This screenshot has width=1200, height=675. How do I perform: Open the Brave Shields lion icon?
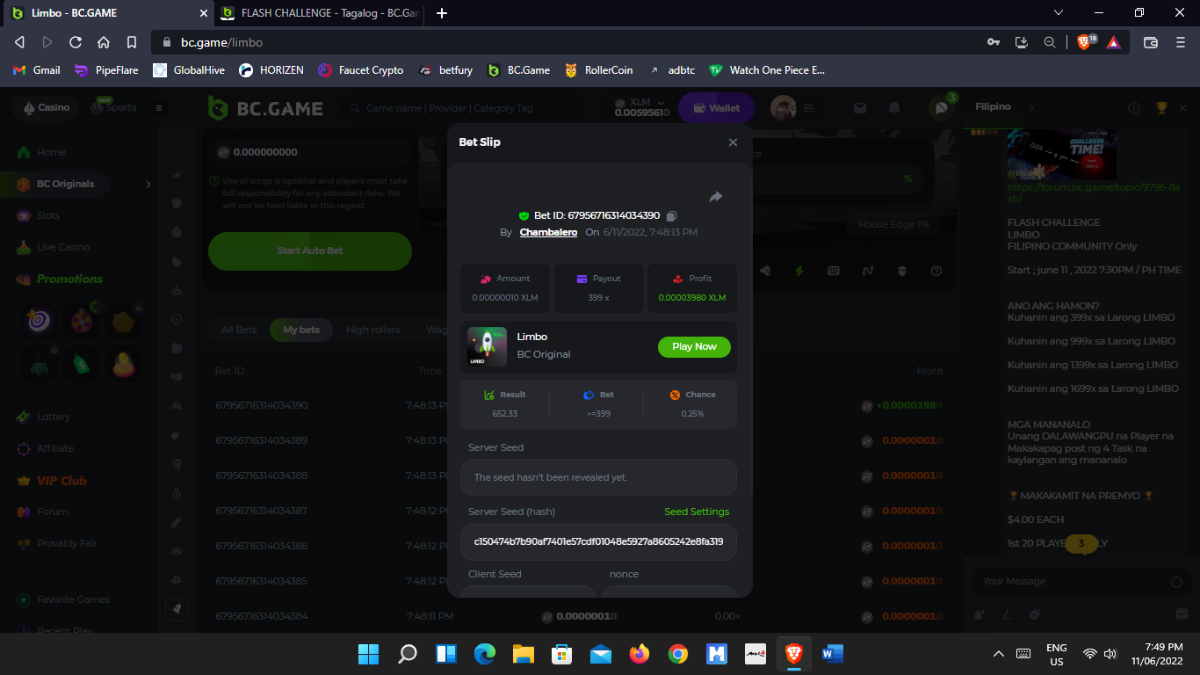click(1085, 42)
